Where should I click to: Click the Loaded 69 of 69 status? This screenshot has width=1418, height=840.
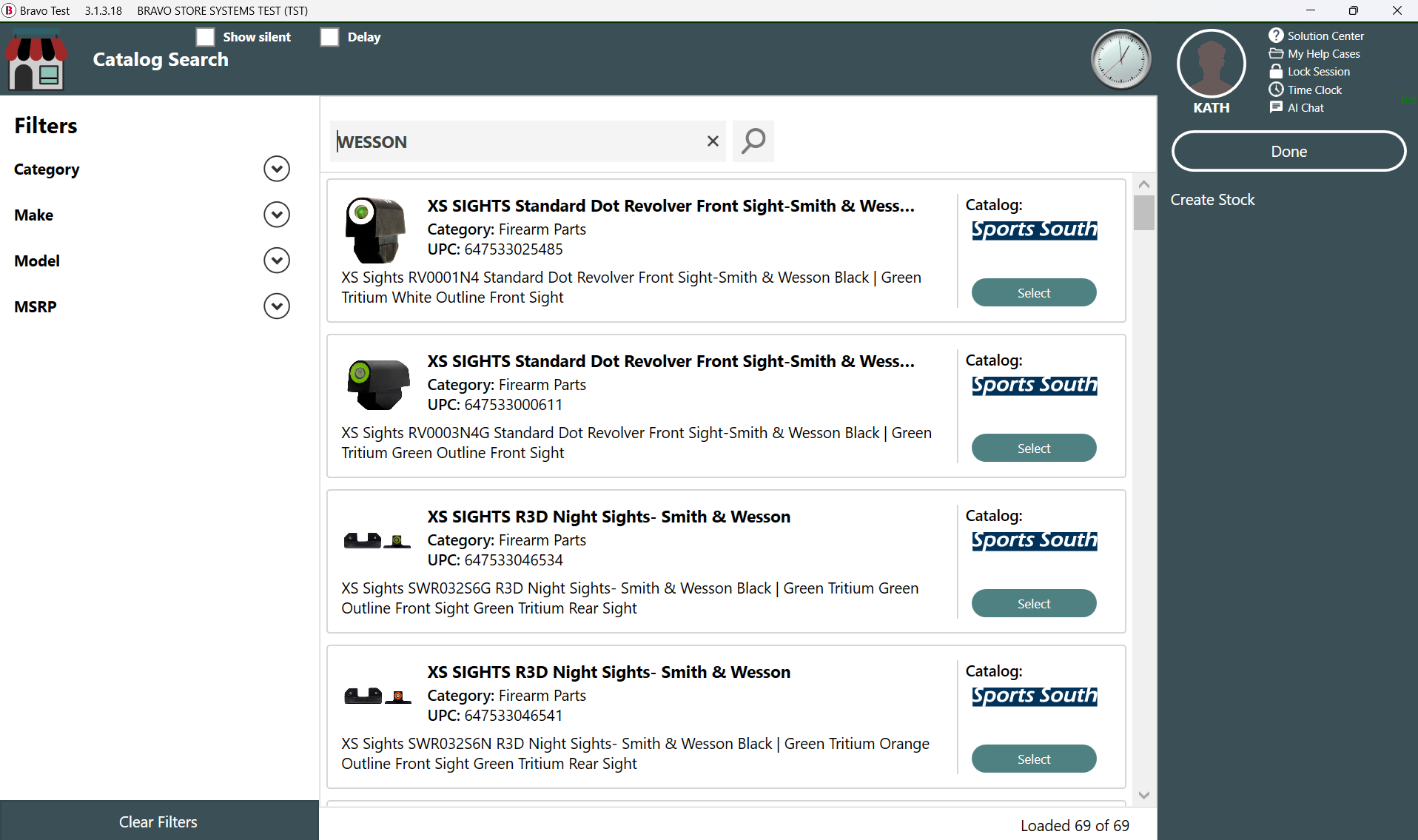coord(1075,825)
